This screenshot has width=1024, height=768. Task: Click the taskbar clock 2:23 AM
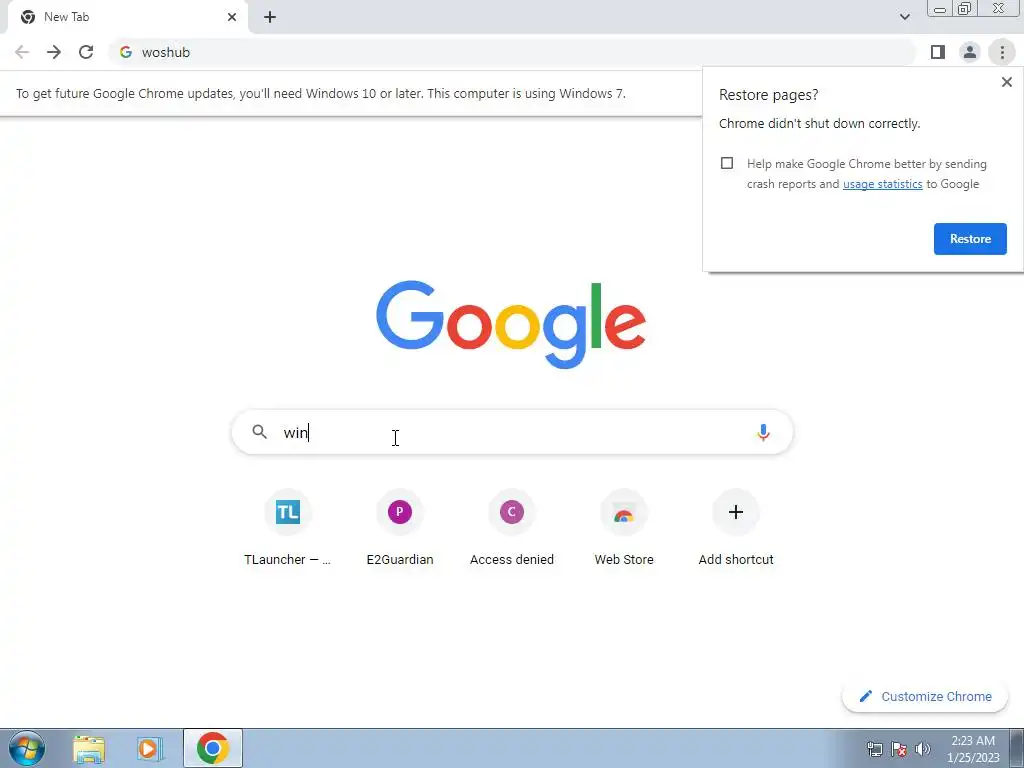pos(973,749)
